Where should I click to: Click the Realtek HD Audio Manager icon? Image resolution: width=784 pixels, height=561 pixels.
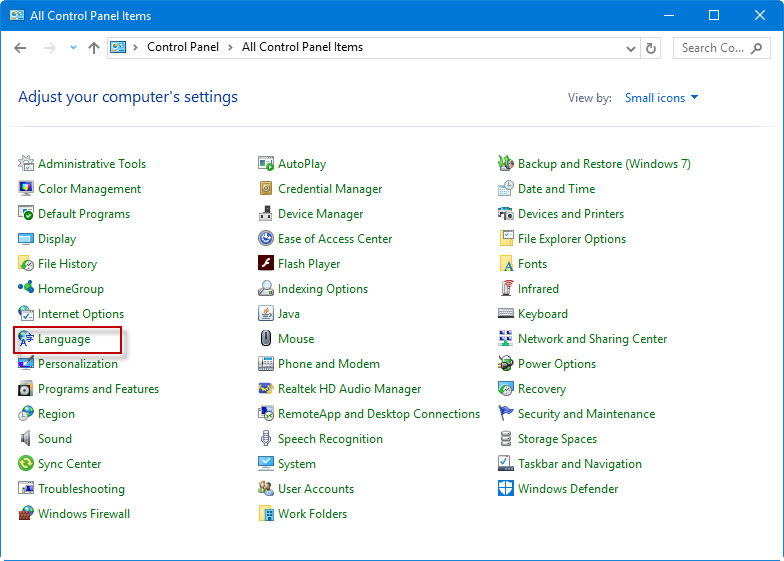(x=266, y=388)
